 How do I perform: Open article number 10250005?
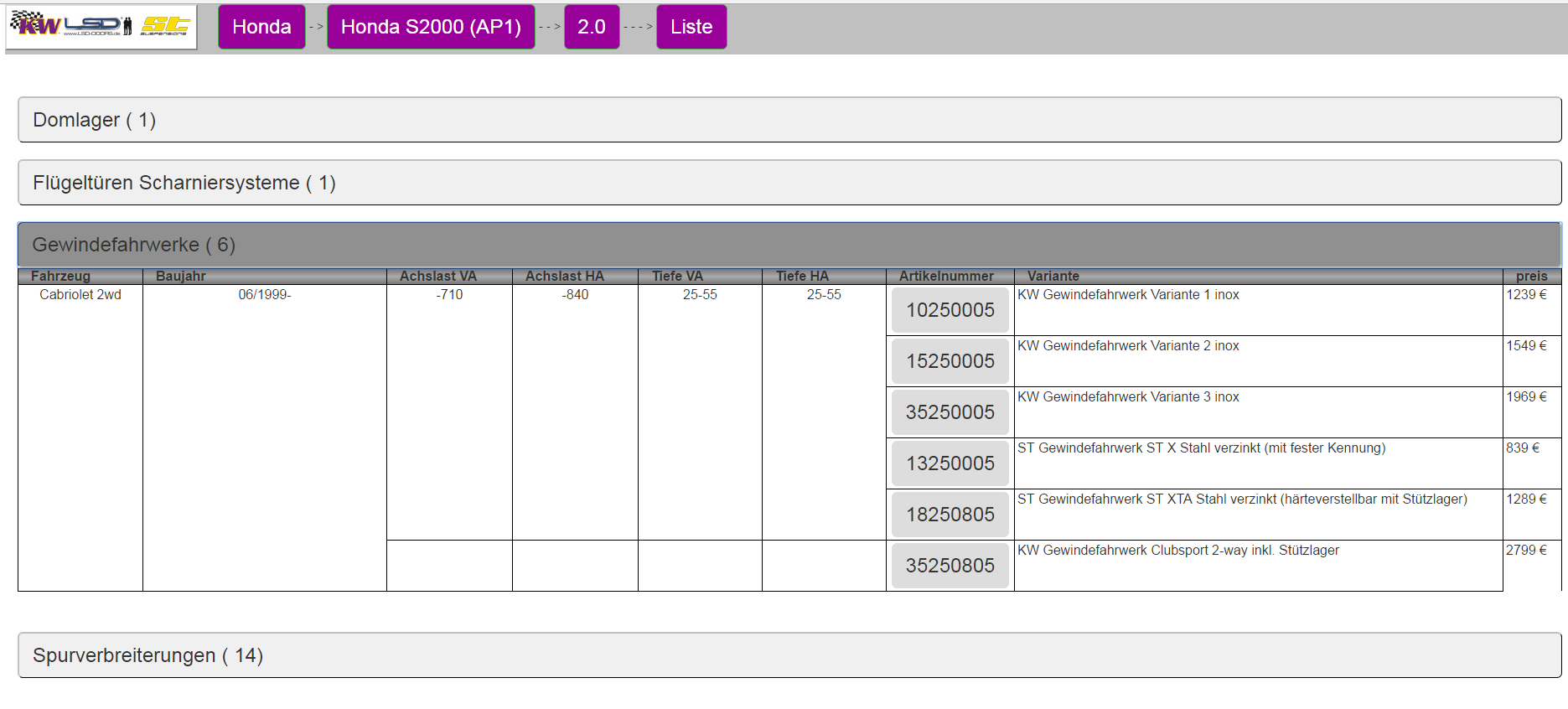click(x=950, y=310)
